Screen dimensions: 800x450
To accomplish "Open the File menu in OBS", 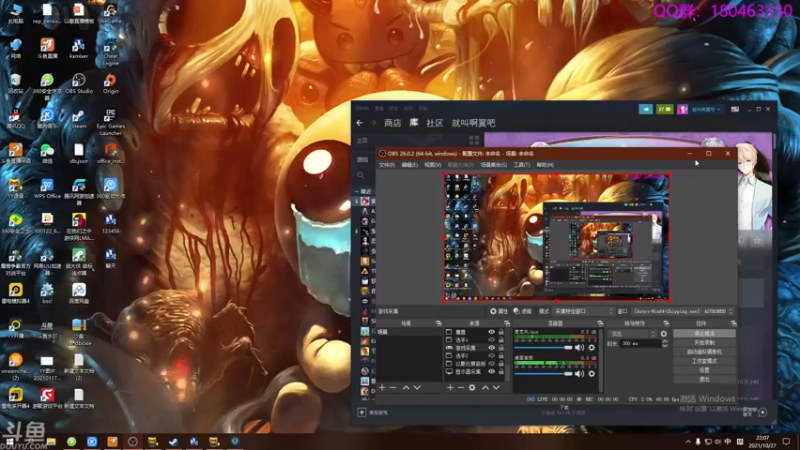I will pos(387,165).
